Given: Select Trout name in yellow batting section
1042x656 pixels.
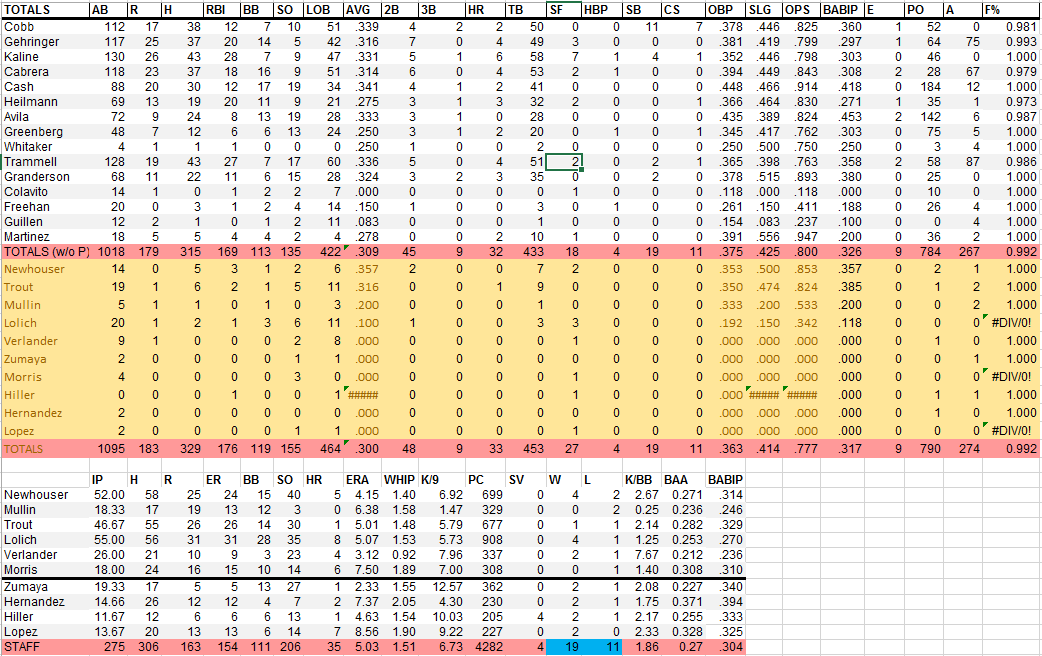Looking at the screenshot, I should click(45, 287).
